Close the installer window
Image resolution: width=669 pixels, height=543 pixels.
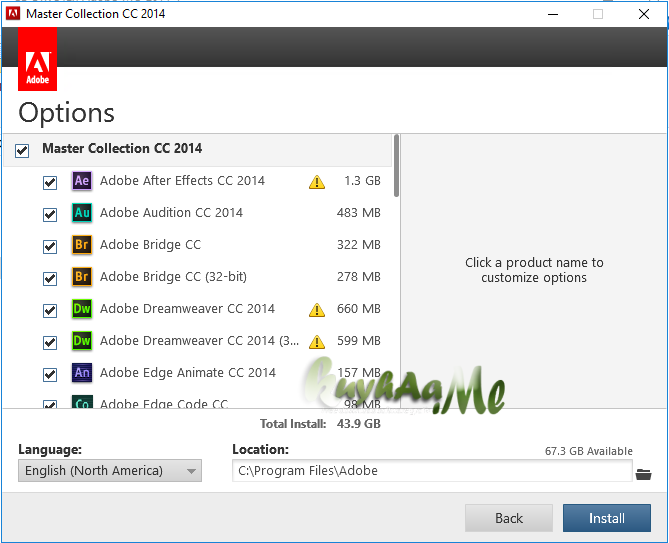tap(644, 14)
